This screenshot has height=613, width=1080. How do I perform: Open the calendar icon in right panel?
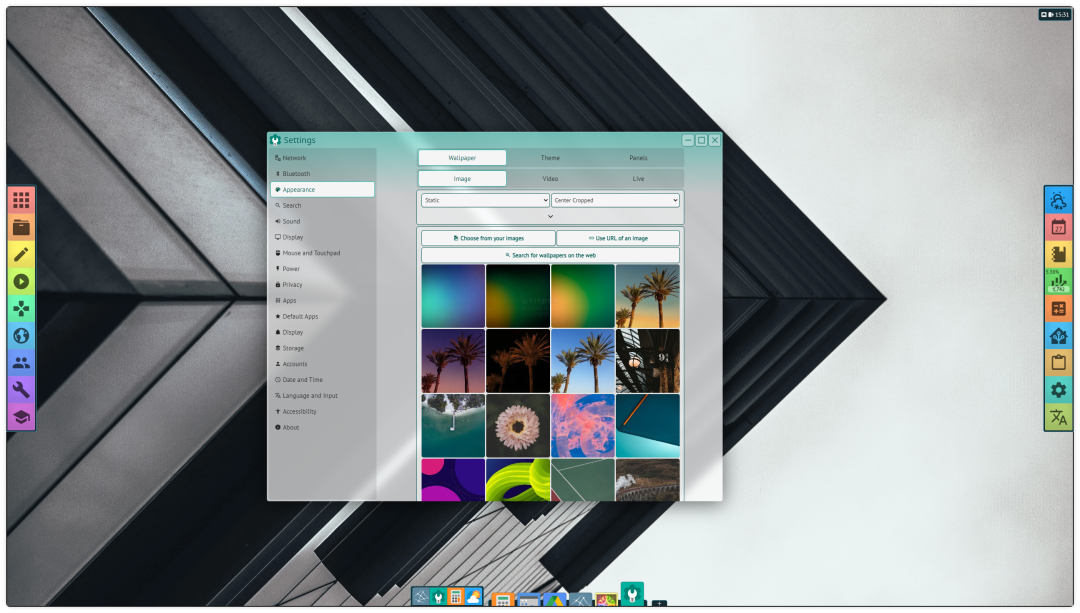(x=1058, y=227)
